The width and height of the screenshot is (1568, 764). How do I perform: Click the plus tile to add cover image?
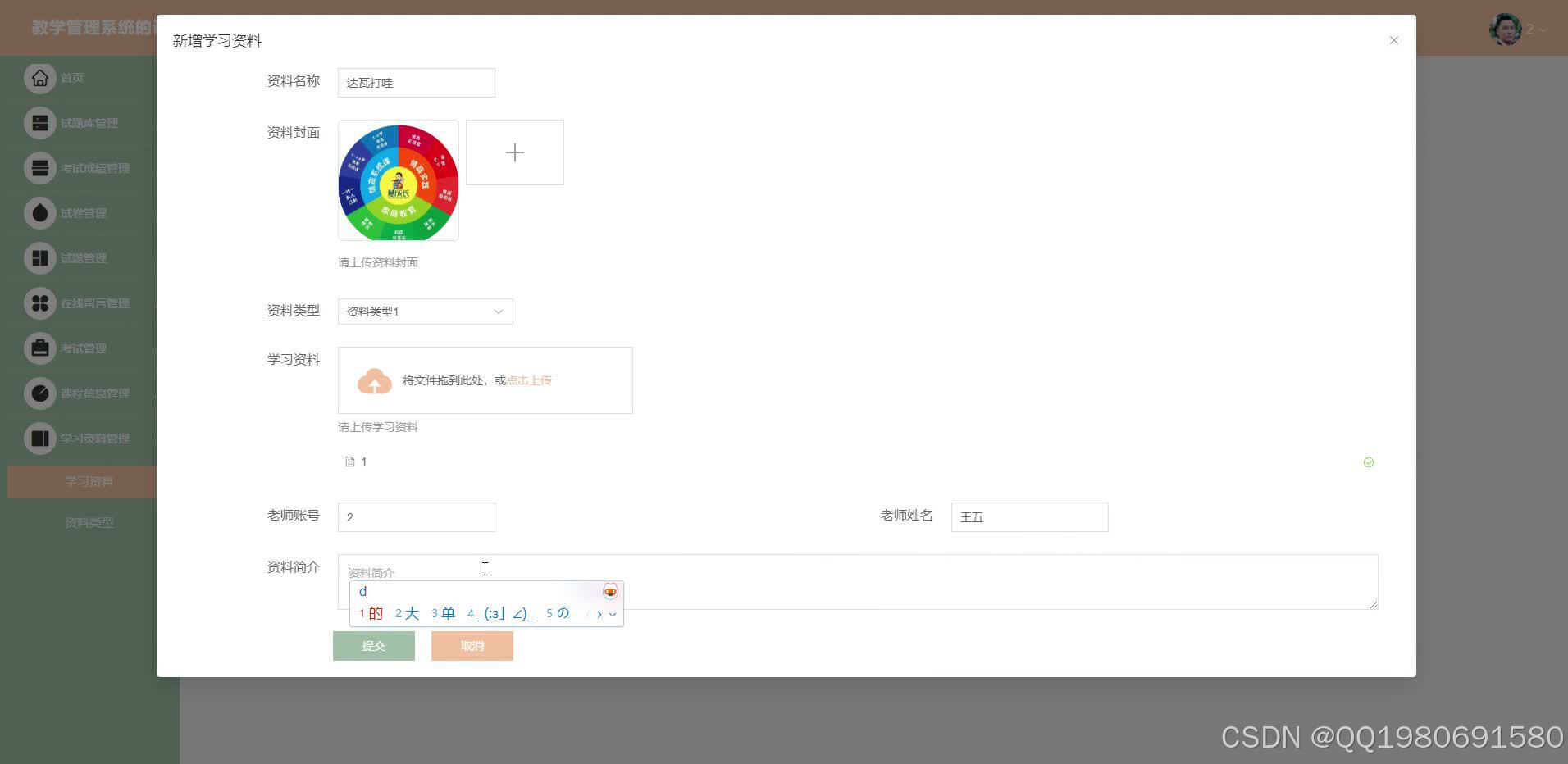point(514,152)
